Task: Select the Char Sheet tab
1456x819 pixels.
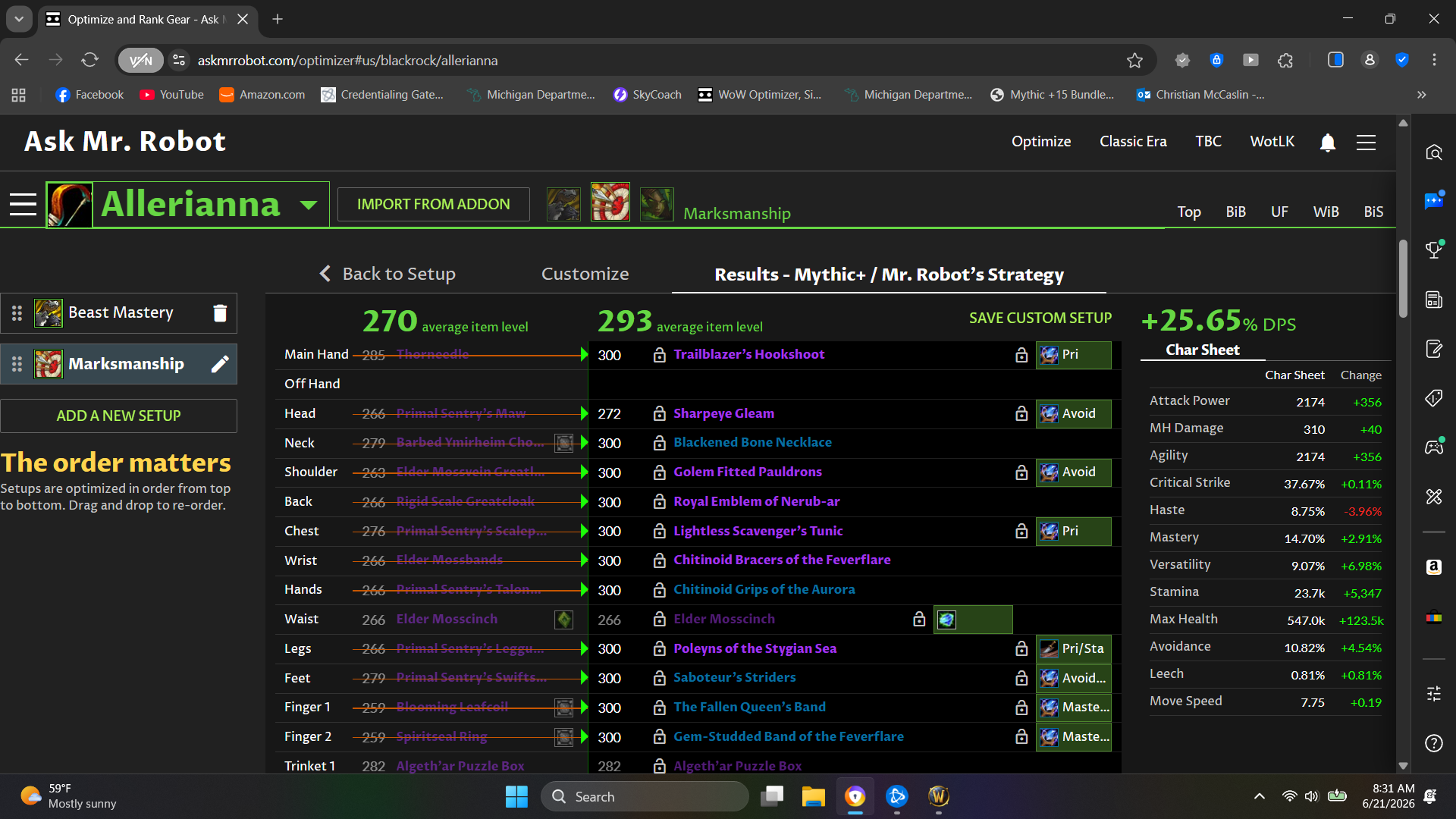Action: click(1202, 350)
